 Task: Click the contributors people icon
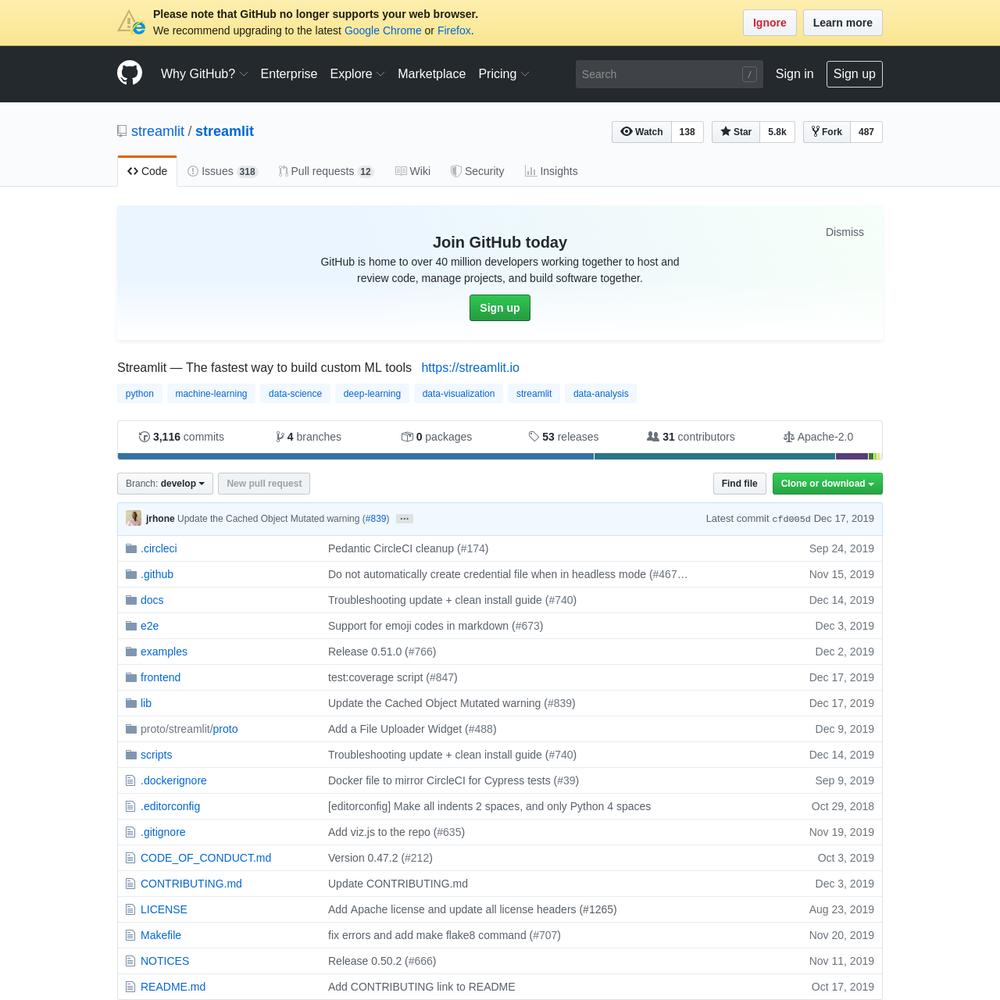[x=653, y=437]
